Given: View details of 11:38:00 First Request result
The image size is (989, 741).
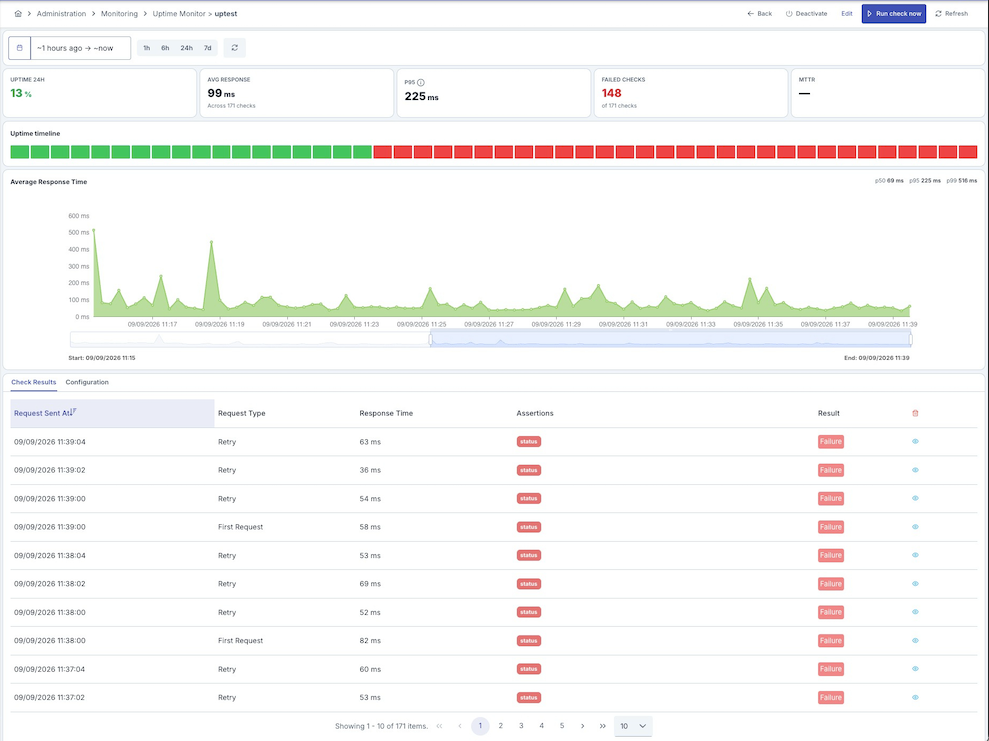Looking at the screenshot, I should pos(915,640).
